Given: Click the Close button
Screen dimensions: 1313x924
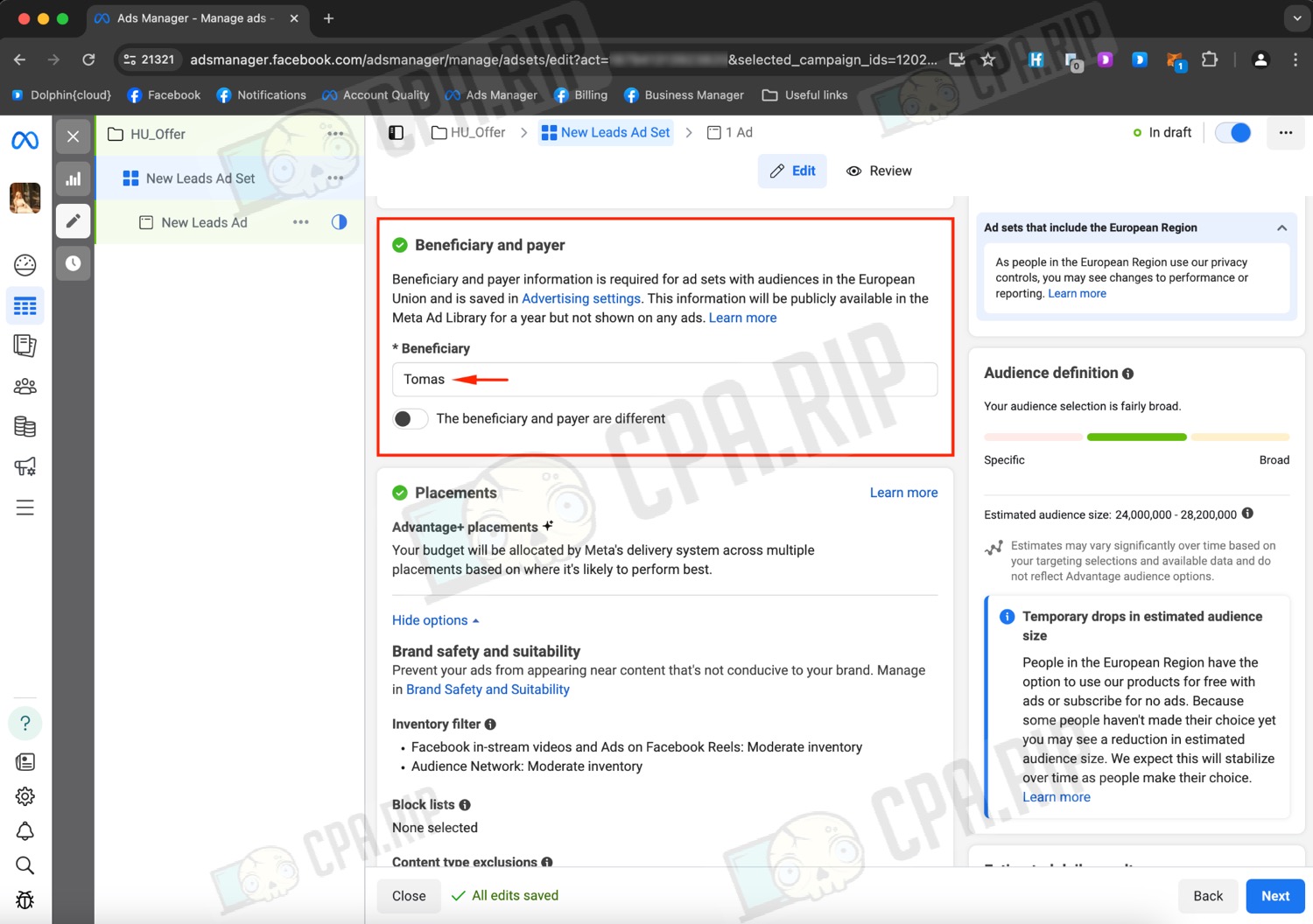Looking at the screenshot, I should [x=409, y=896].
